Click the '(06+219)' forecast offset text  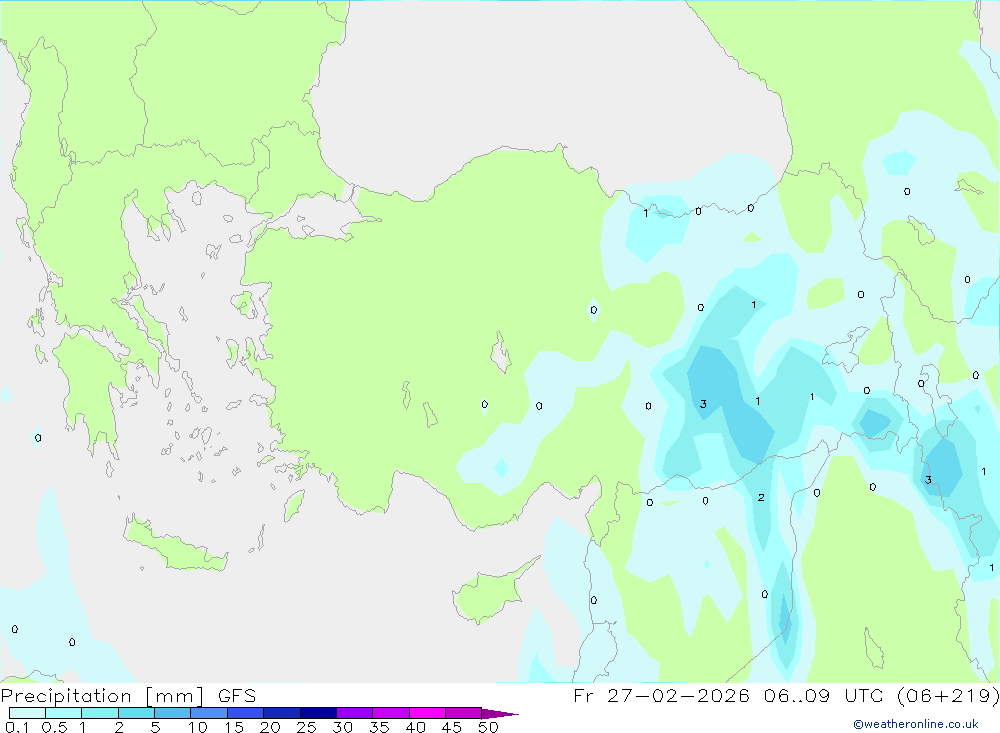(948, 695)
